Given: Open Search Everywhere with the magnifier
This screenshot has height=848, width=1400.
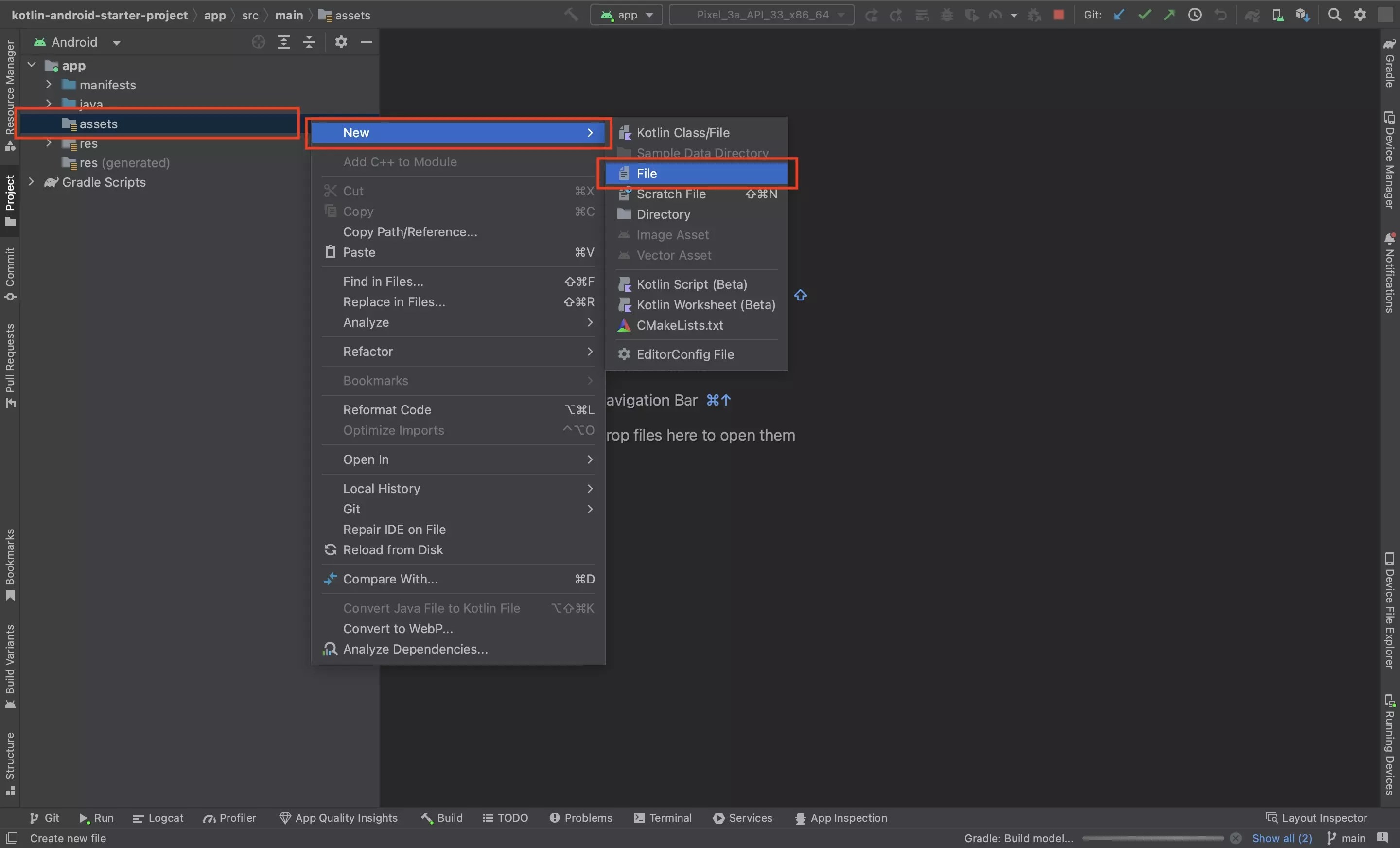Looking at the screenshot, I should [1335, 15].
